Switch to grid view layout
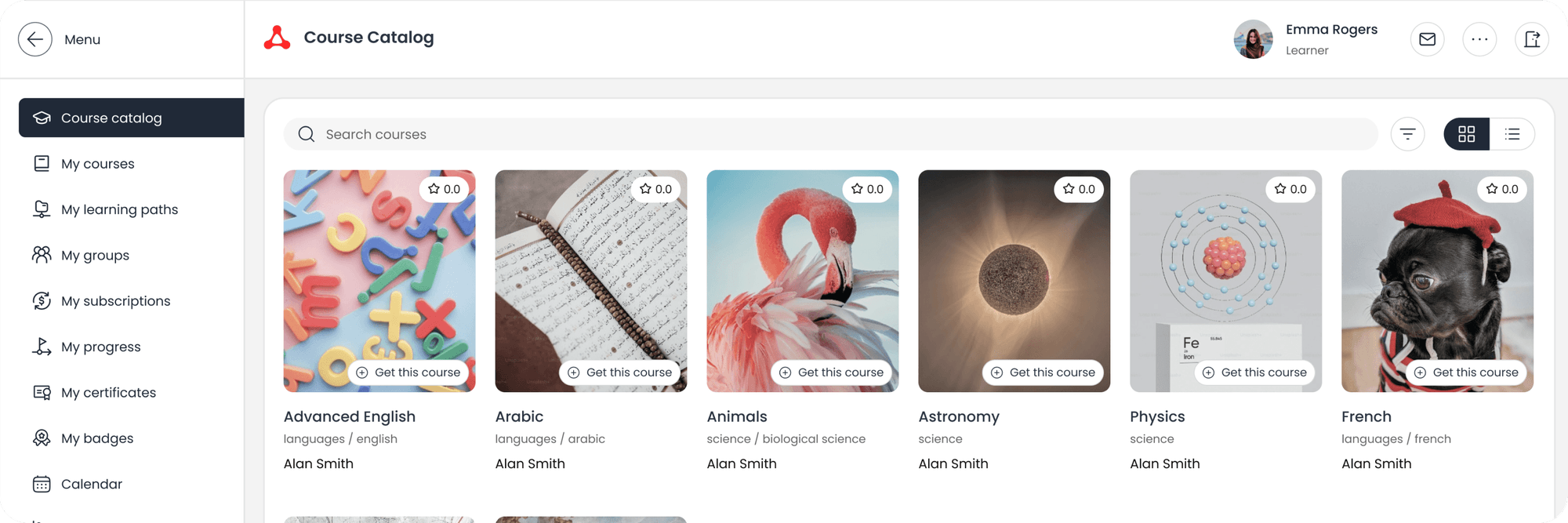 coord(1466,134)
